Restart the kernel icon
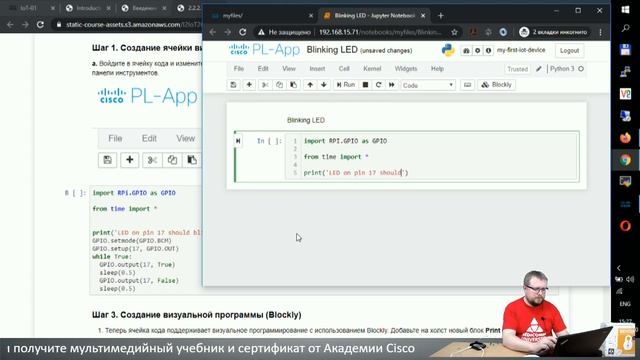 tap(378, 85)
